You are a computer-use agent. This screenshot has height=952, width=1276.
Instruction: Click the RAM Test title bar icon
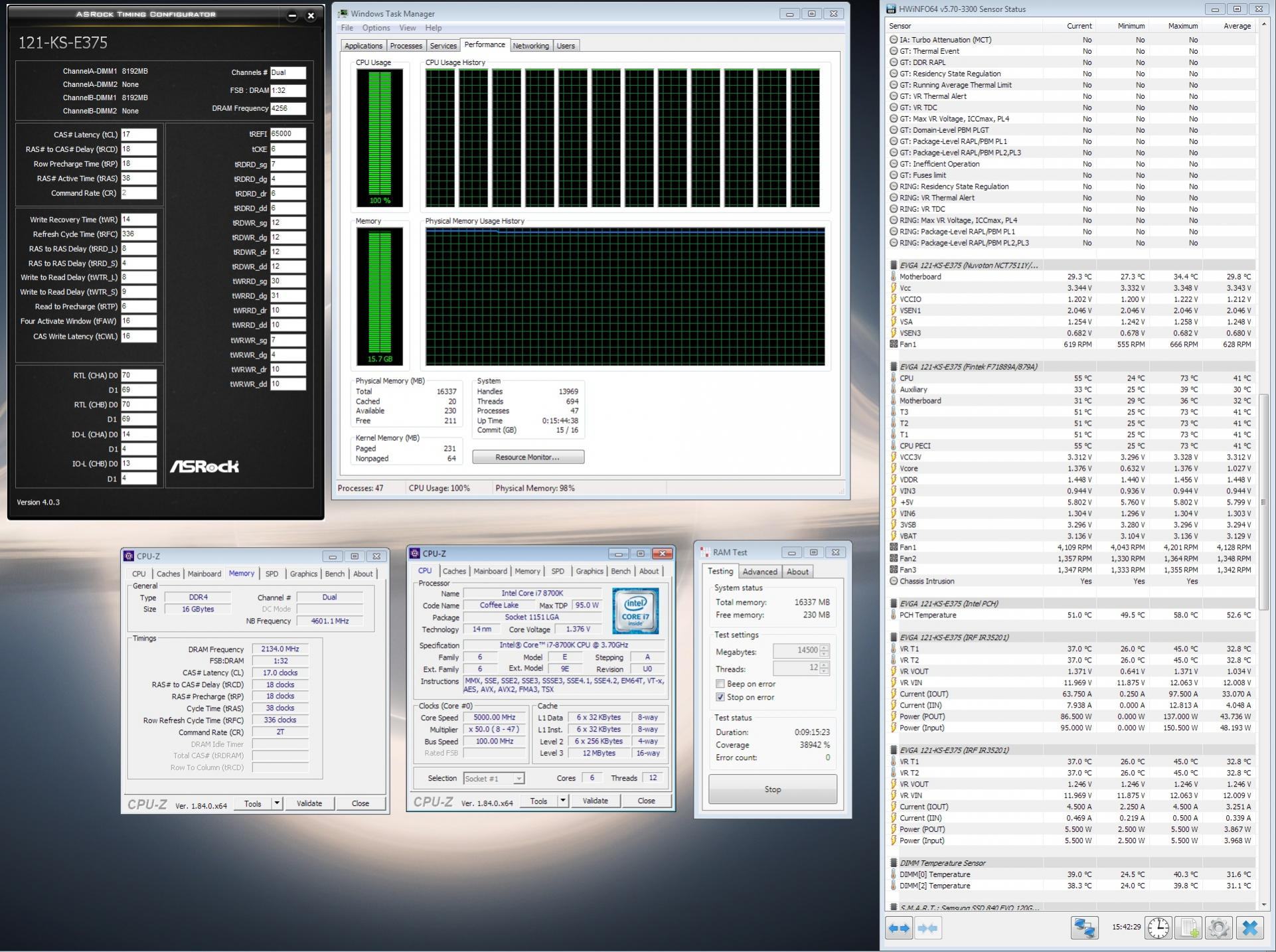(x=704, y=552)
